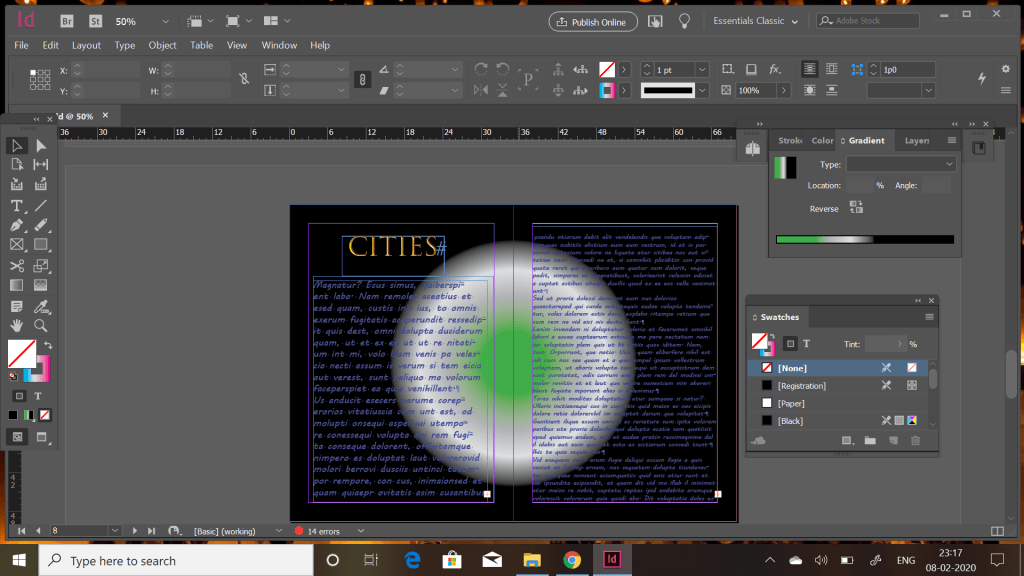Click the Reverse gradient icon
The width and height of the screenshot is (1024, 576).
[x=856, y=207]
